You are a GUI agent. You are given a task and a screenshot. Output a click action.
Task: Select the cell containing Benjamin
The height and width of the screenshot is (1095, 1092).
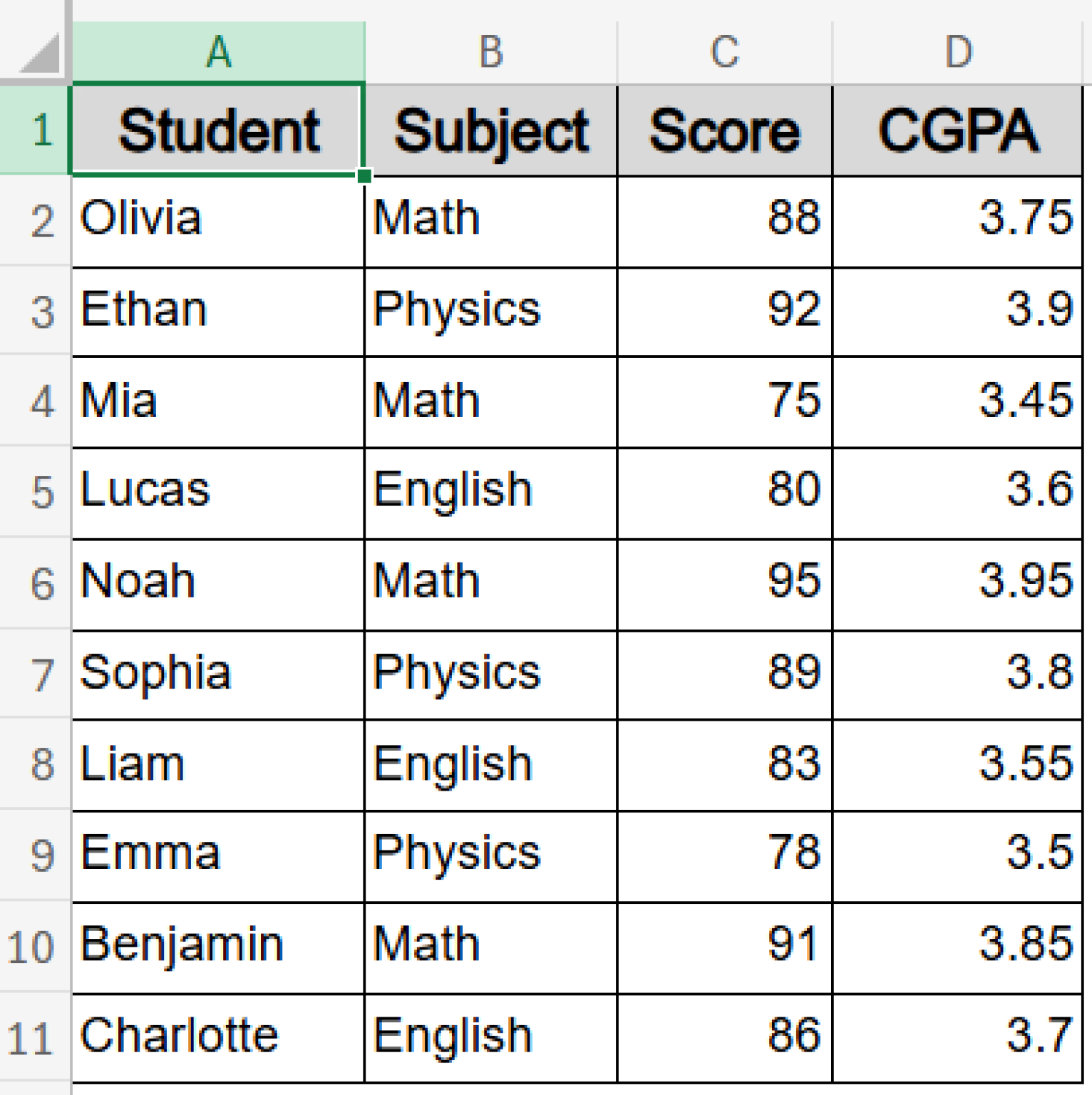pos(218,947)
